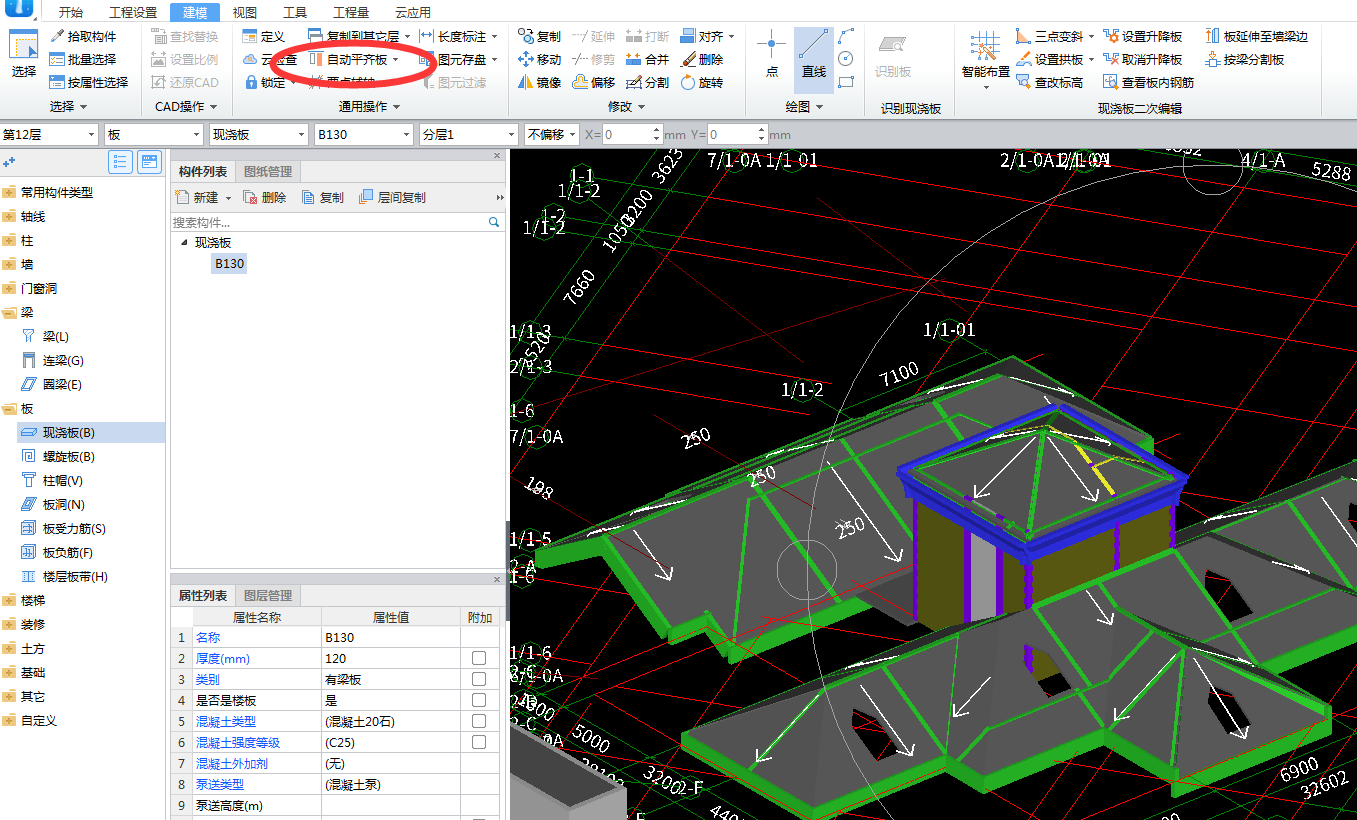The height and width of the screenshot is (820, 1357).
Task: Open the B130 component name dropdown
Action: (x=363, y=134)
